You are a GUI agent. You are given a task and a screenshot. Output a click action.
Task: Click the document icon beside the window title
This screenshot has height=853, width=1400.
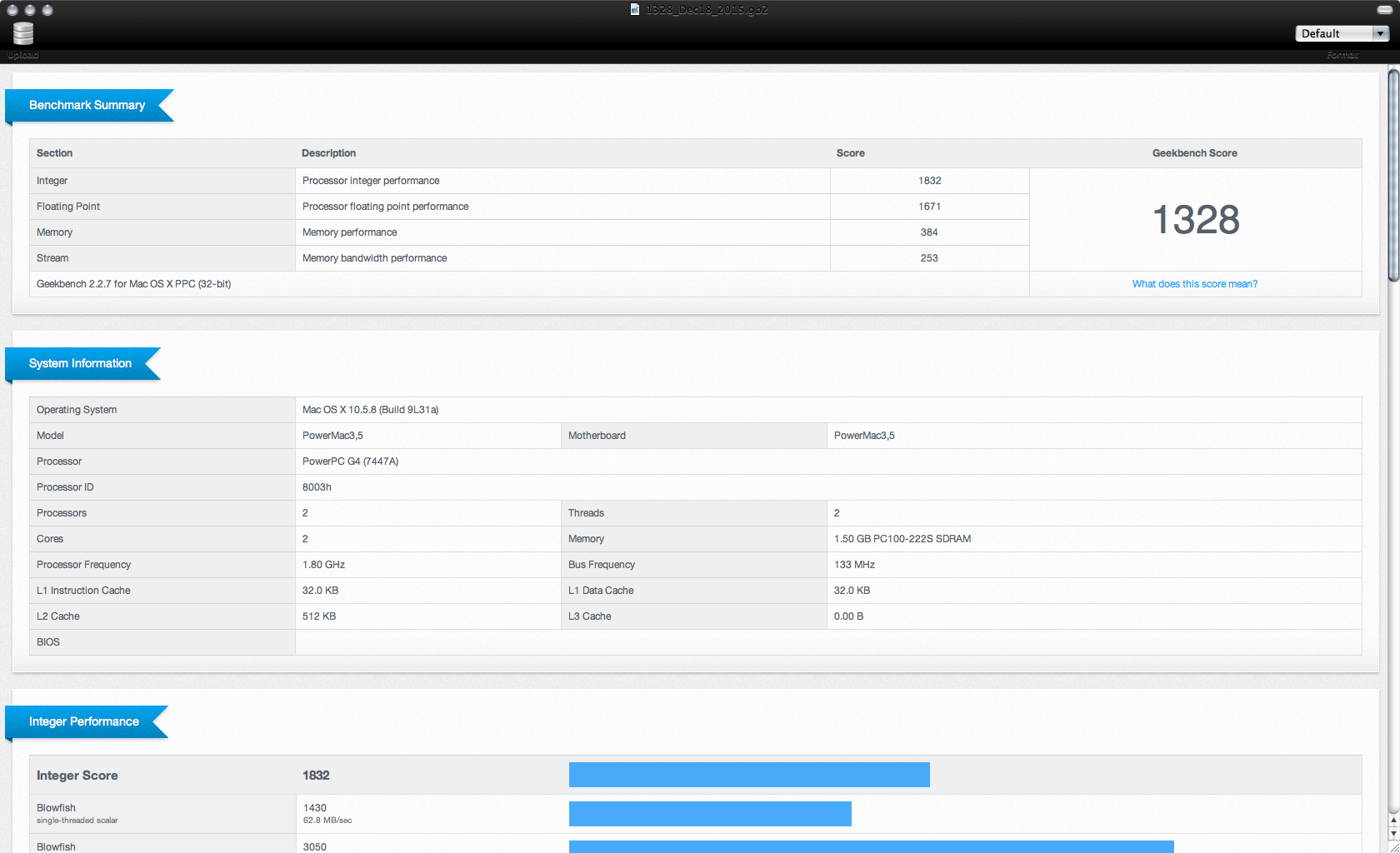coord(635,10)
